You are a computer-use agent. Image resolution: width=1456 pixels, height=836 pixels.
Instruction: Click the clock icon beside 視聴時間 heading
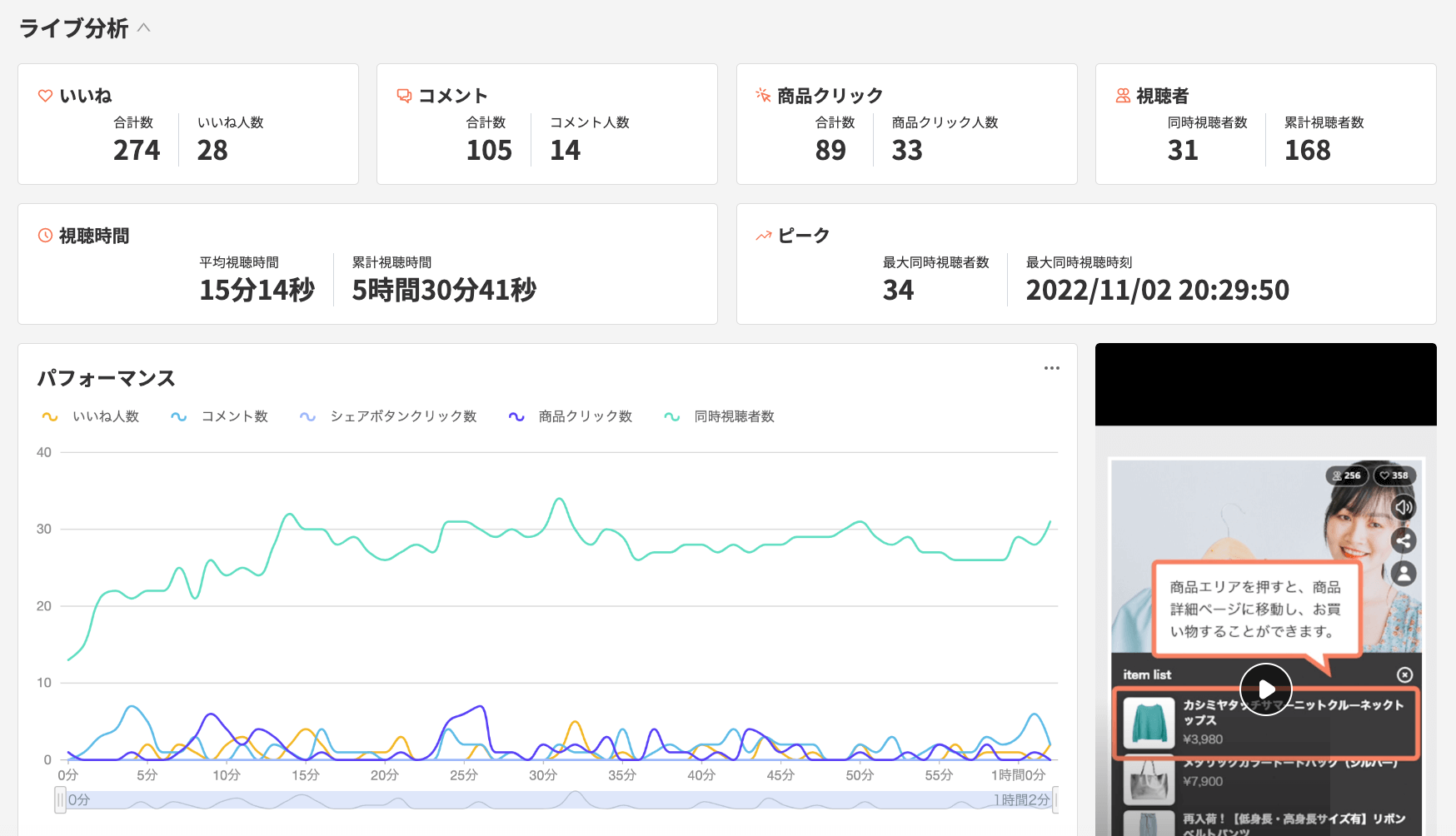coord(46,236)
